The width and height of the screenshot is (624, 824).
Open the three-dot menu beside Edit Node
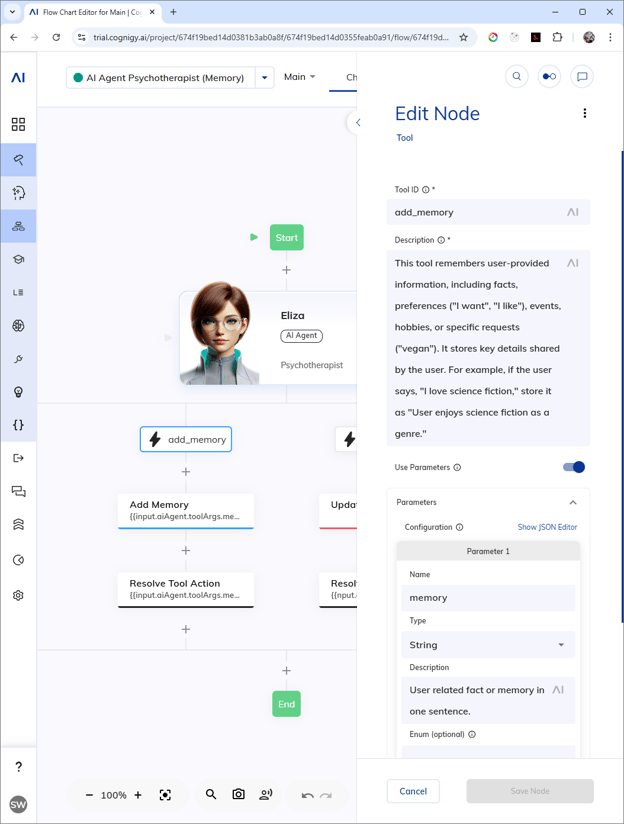click(585, 114)
